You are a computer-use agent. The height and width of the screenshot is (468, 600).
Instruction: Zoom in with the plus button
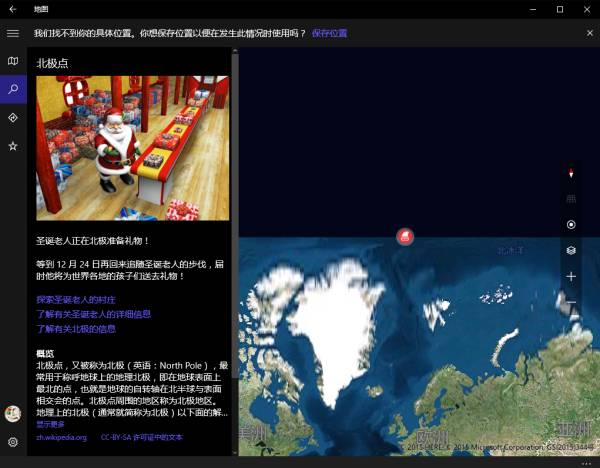pyautogui.click(x=571, y=276)
